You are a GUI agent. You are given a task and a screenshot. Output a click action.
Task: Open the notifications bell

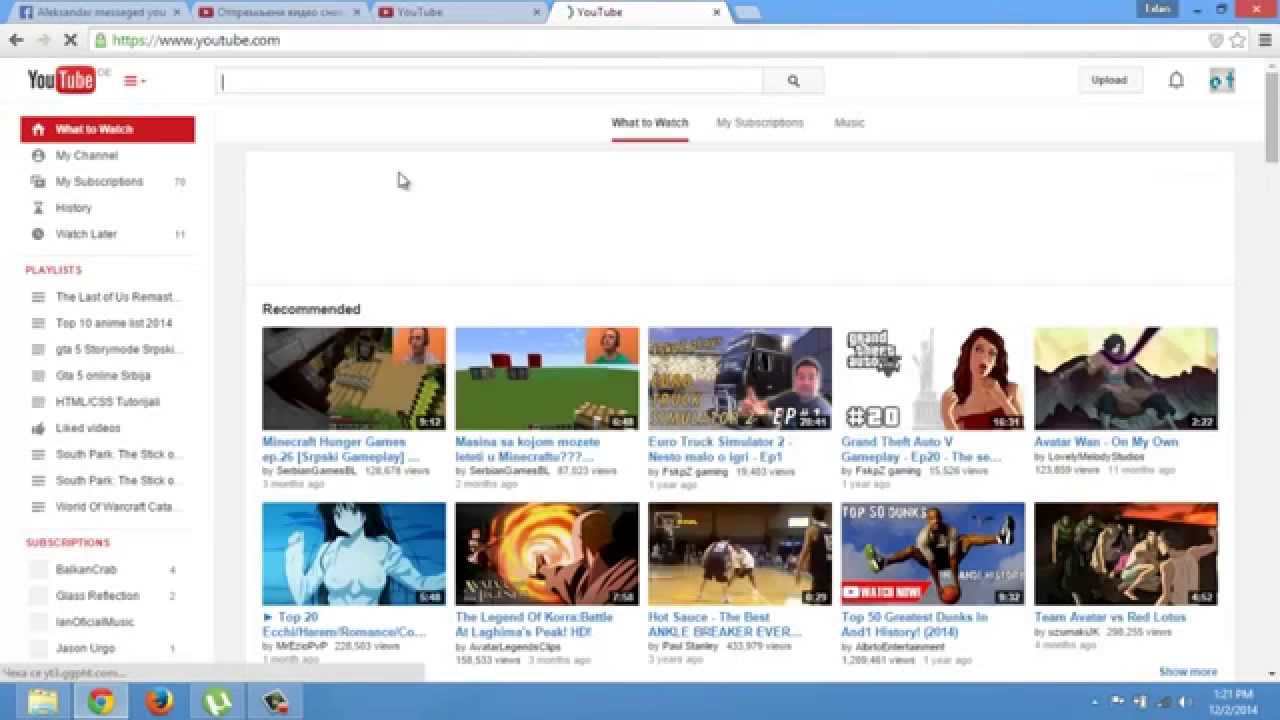point(1176,80)
